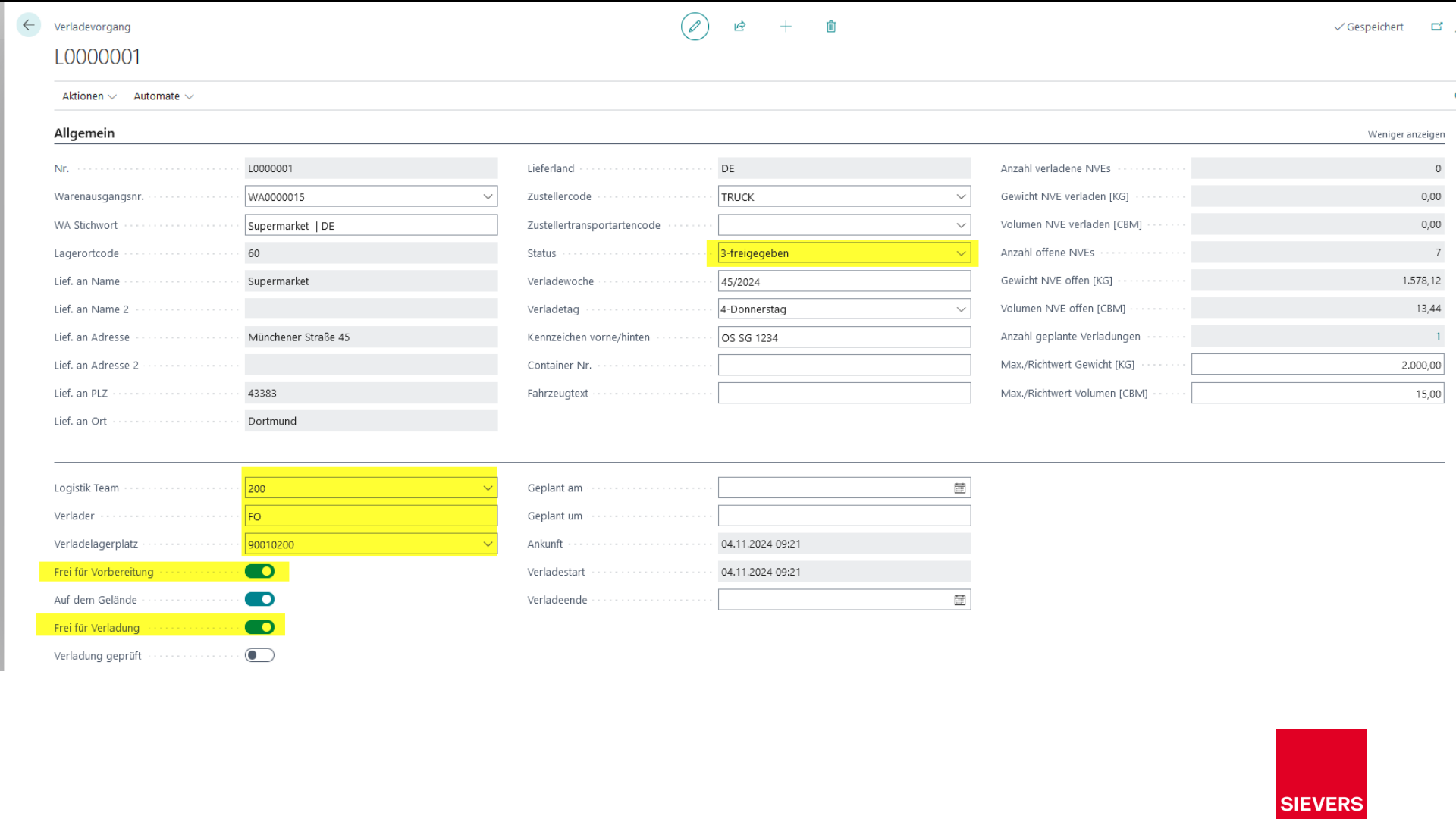This screenshot has width=1456, height=819.
Task: Click the pencil edit icon
Action: (695, 27)
